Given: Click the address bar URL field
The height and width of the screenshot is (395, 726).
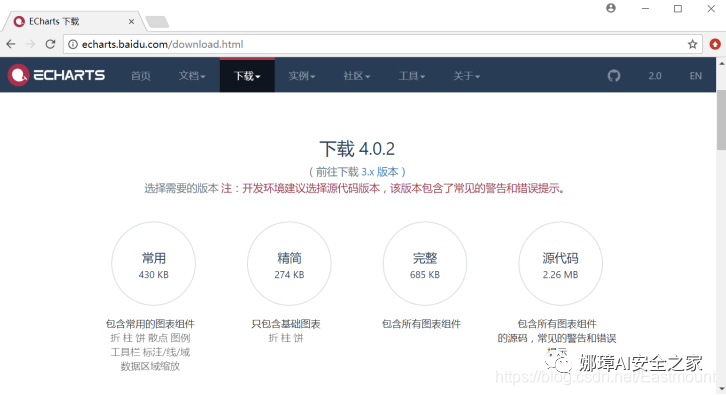Looking at the screenshot, I should [382, 44].
